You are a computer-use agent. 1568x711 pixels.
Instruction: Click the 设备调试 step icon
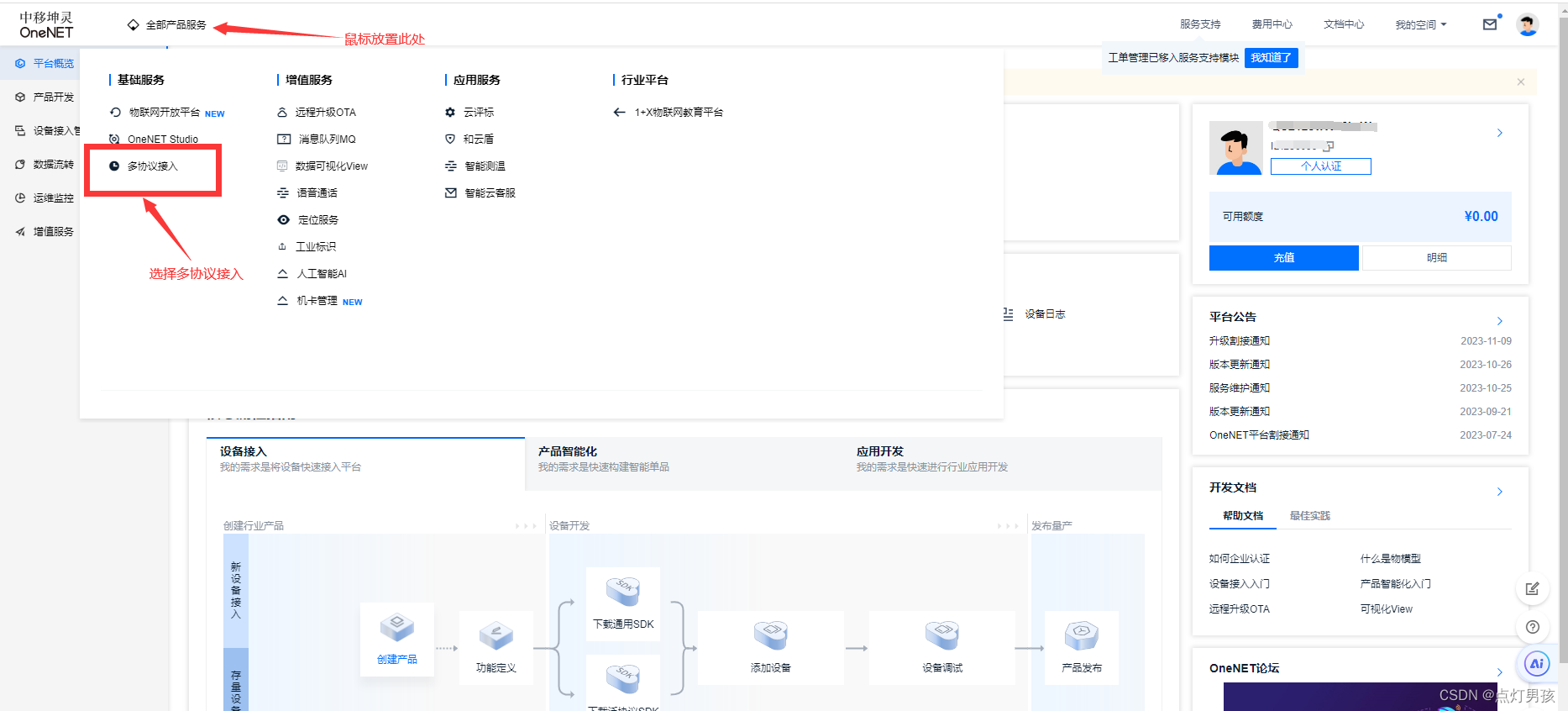pyautogui.click(x=941, y=635)
